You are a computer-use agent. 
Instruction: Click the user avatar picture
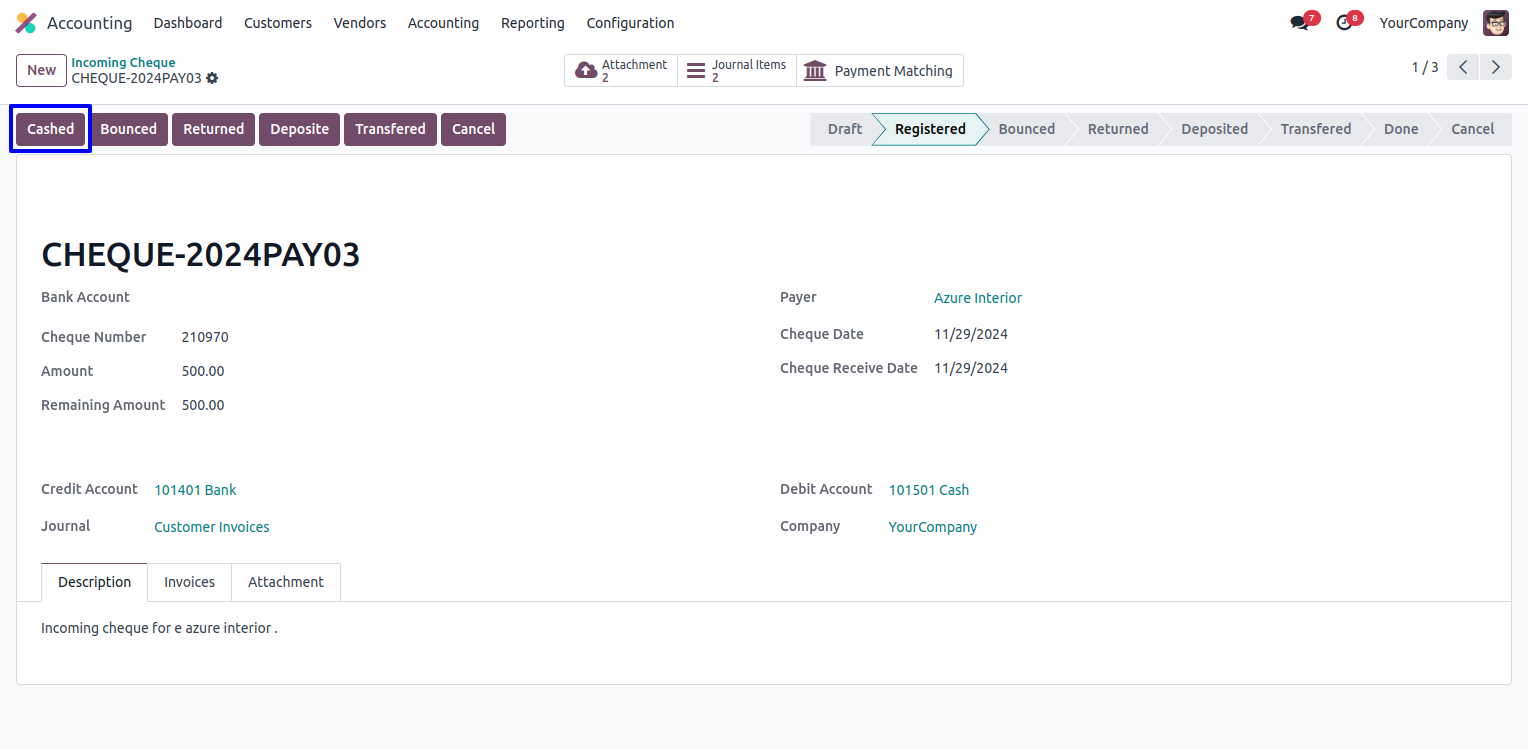point(1496,23)
